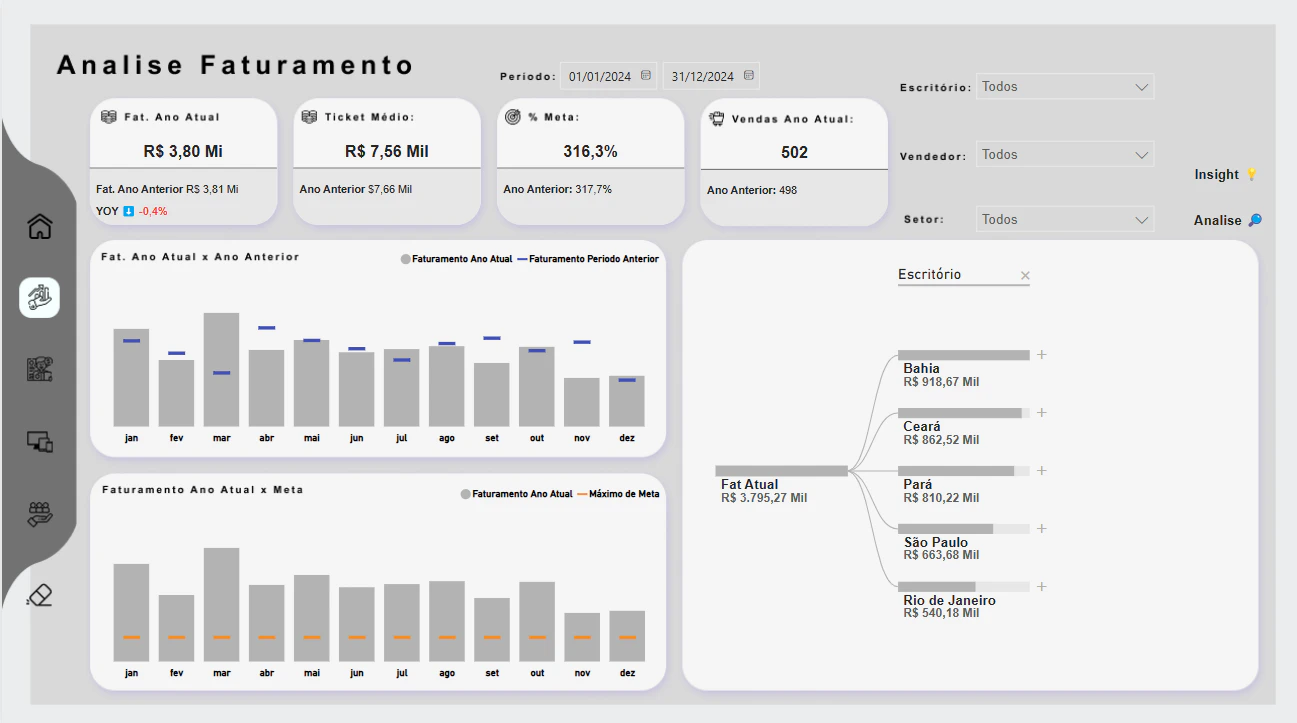The width and height of the screenshot is (1297, 723).
Task: Open the Setor dropdown
Action: click(1065, 220)
